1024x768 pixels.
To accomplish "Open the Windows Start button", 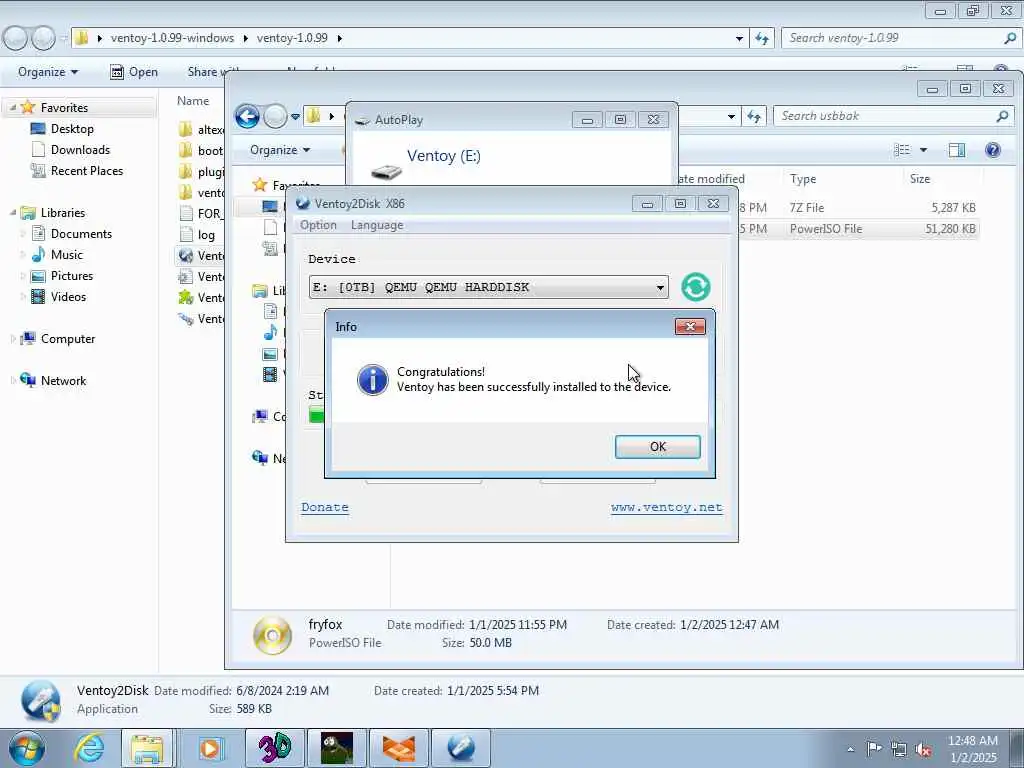I will click(27, 748).
